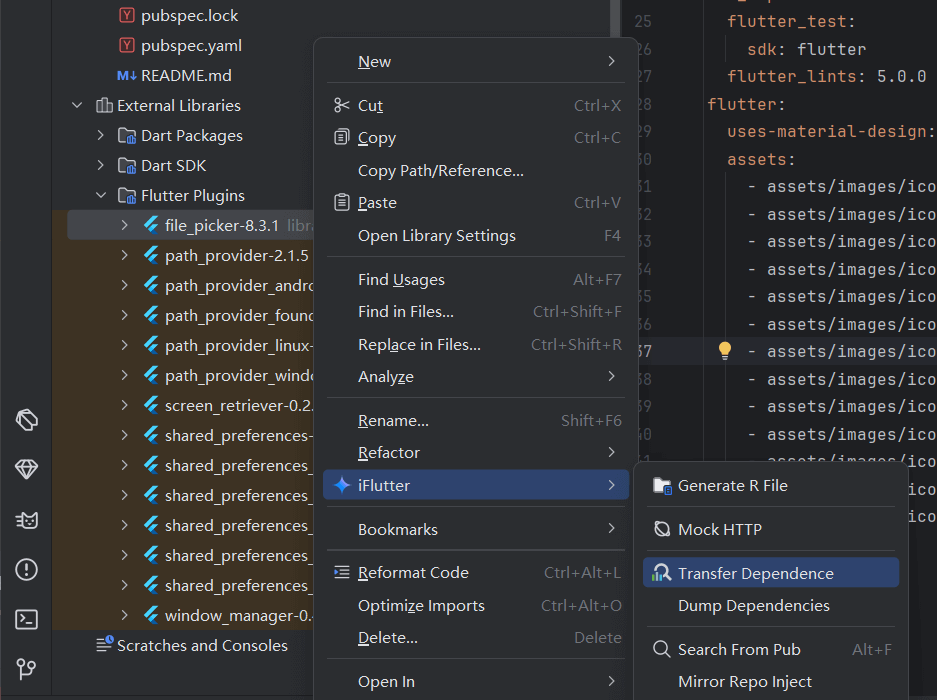The width and height of the screenshot is (937, 700).
Task: Click the tag-shaped sidebar icon
Action: 26,420
